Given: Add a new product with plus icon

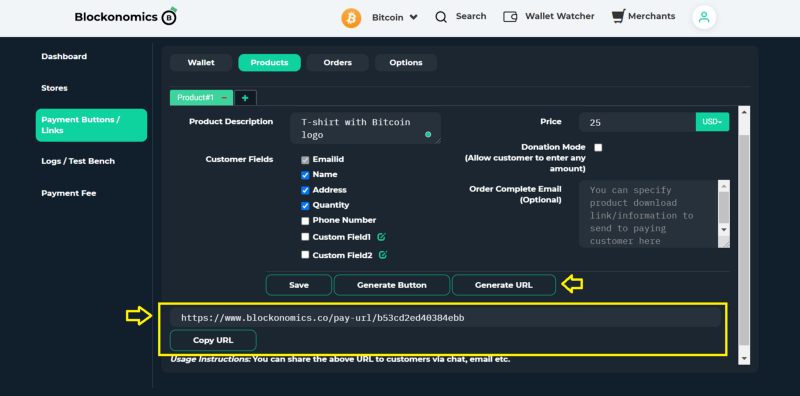Looking at the screenshot, I should point(245,98).
